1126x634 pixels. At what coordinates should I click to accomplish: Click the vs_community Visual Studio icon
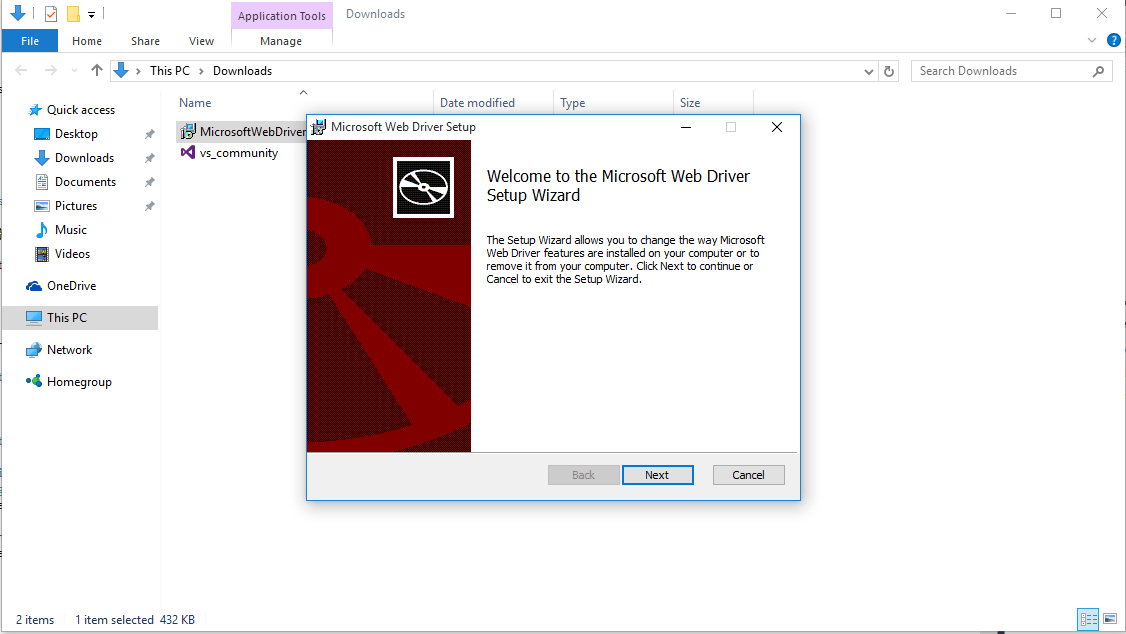[187, 152]
